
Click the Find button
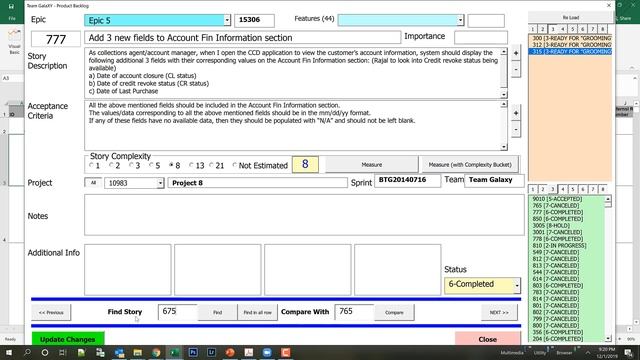[x=218, y=312]
